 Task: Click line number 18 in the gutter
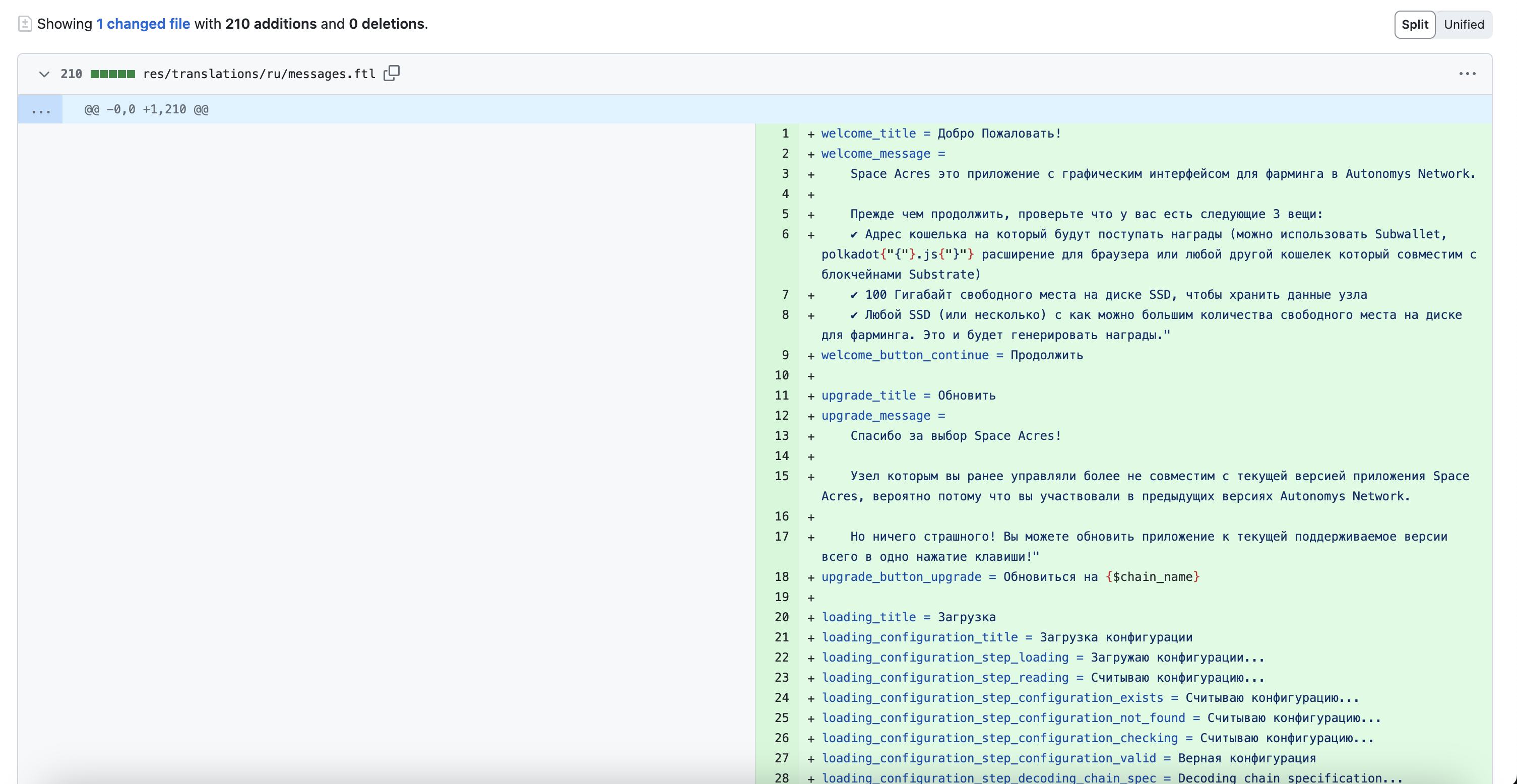coord(782,577)
